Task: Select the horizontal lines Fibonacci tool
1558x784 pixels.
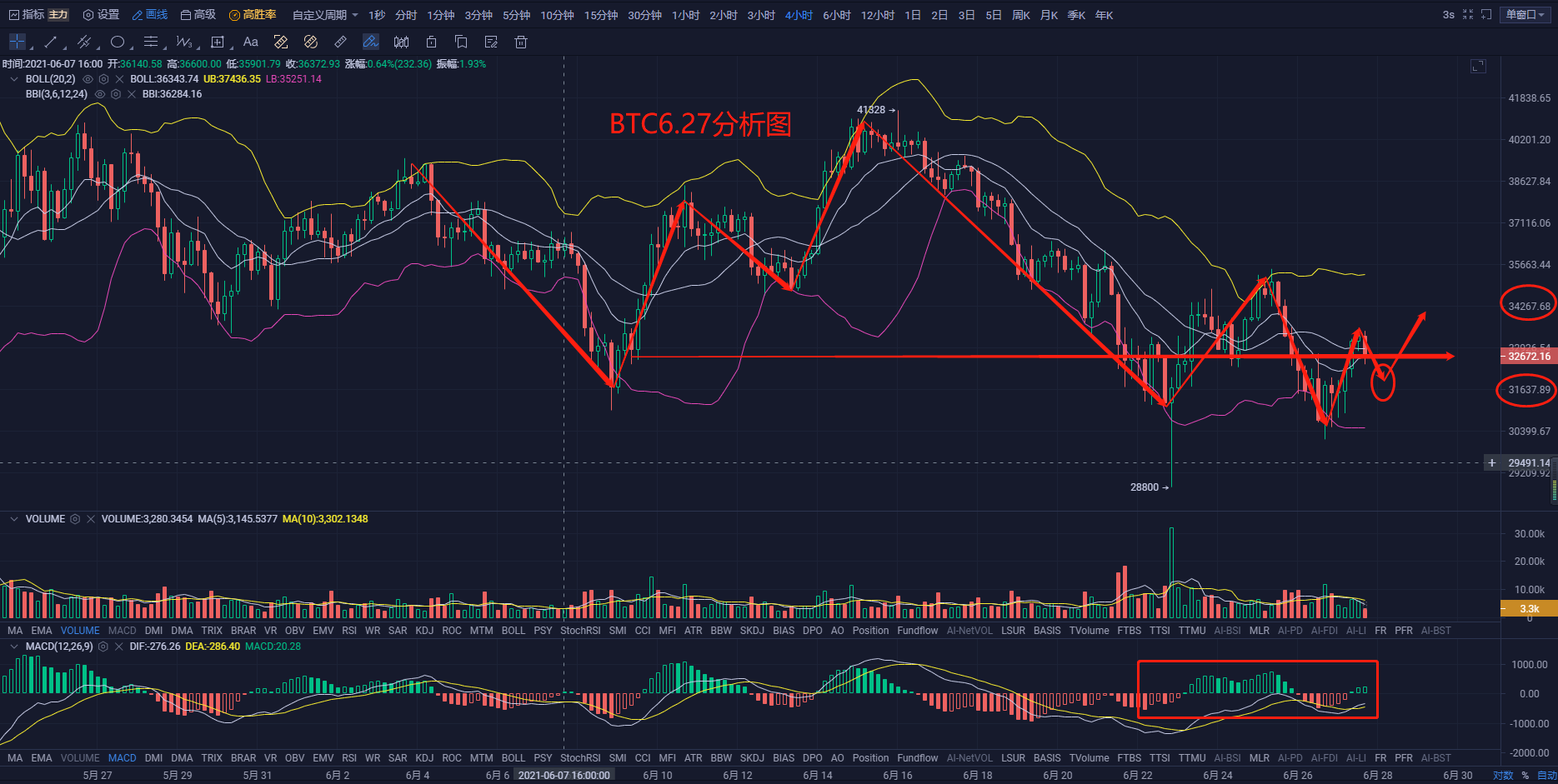Action: click(151, 42)
